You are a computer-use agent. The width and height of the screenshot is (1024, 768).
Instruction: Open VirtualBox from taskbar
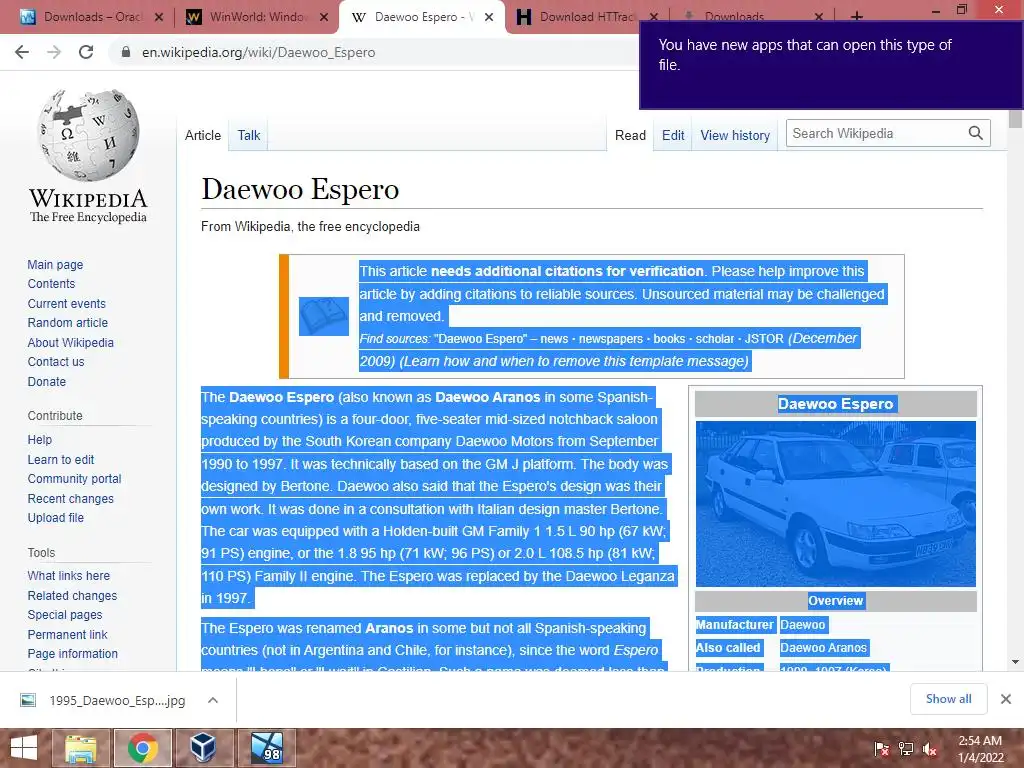(204, 748)
